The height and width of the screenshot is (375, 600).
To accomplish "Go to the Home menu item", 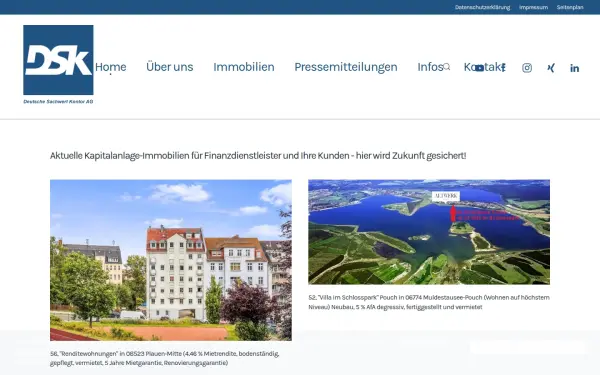I will point(111,67).
